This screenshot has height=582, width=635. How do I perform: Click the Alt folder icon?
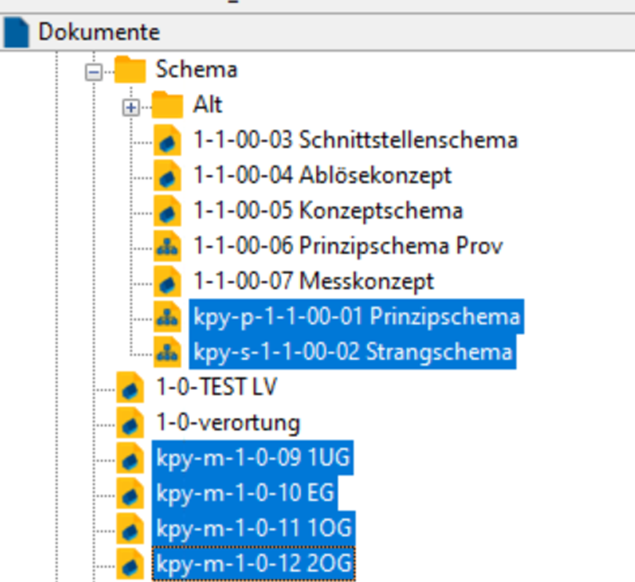(167, 105)
